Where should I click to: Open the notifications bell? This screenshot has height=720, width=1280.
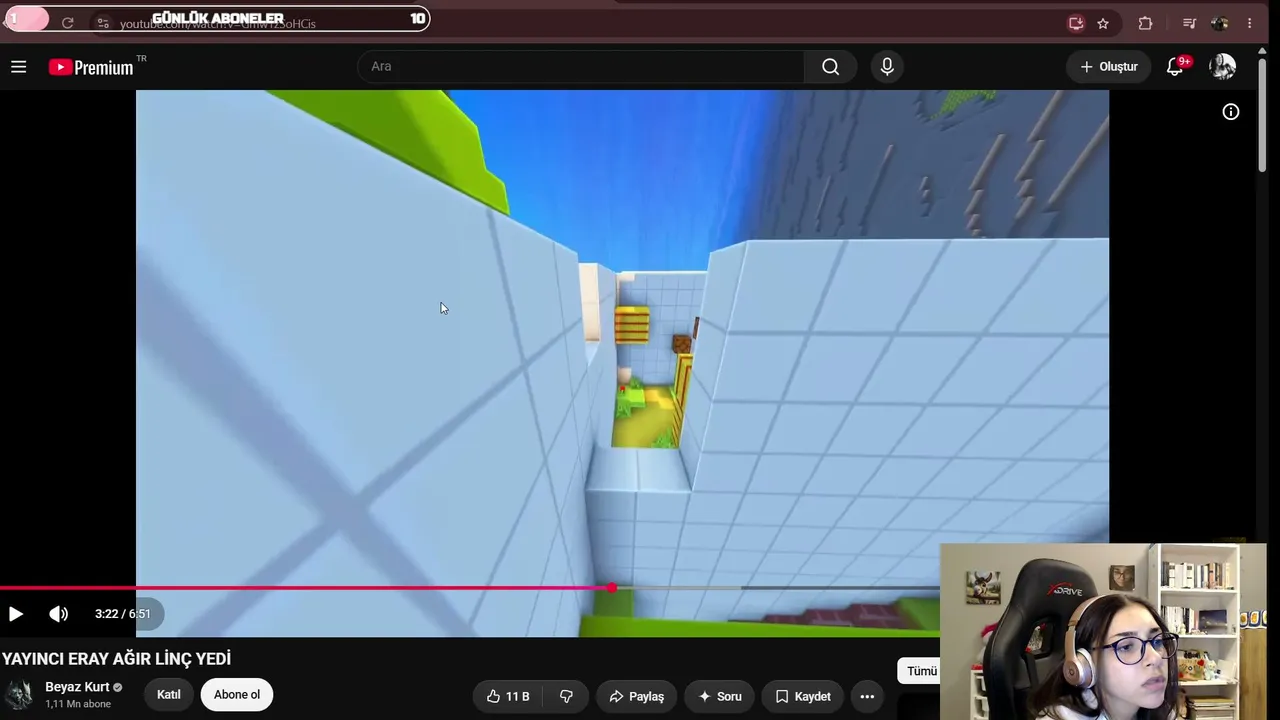click(x=1176, y=67)
